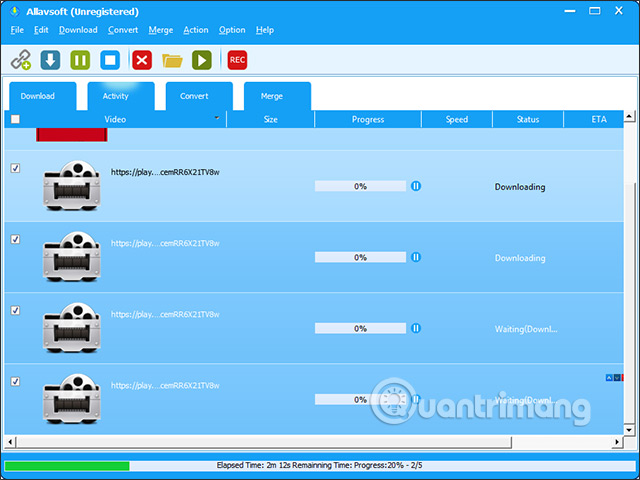Image resolution: width=640 pixels, height=480 pixels.
Task: Click the horizontal scrollbar right arrow
Action: pos(618,442)
